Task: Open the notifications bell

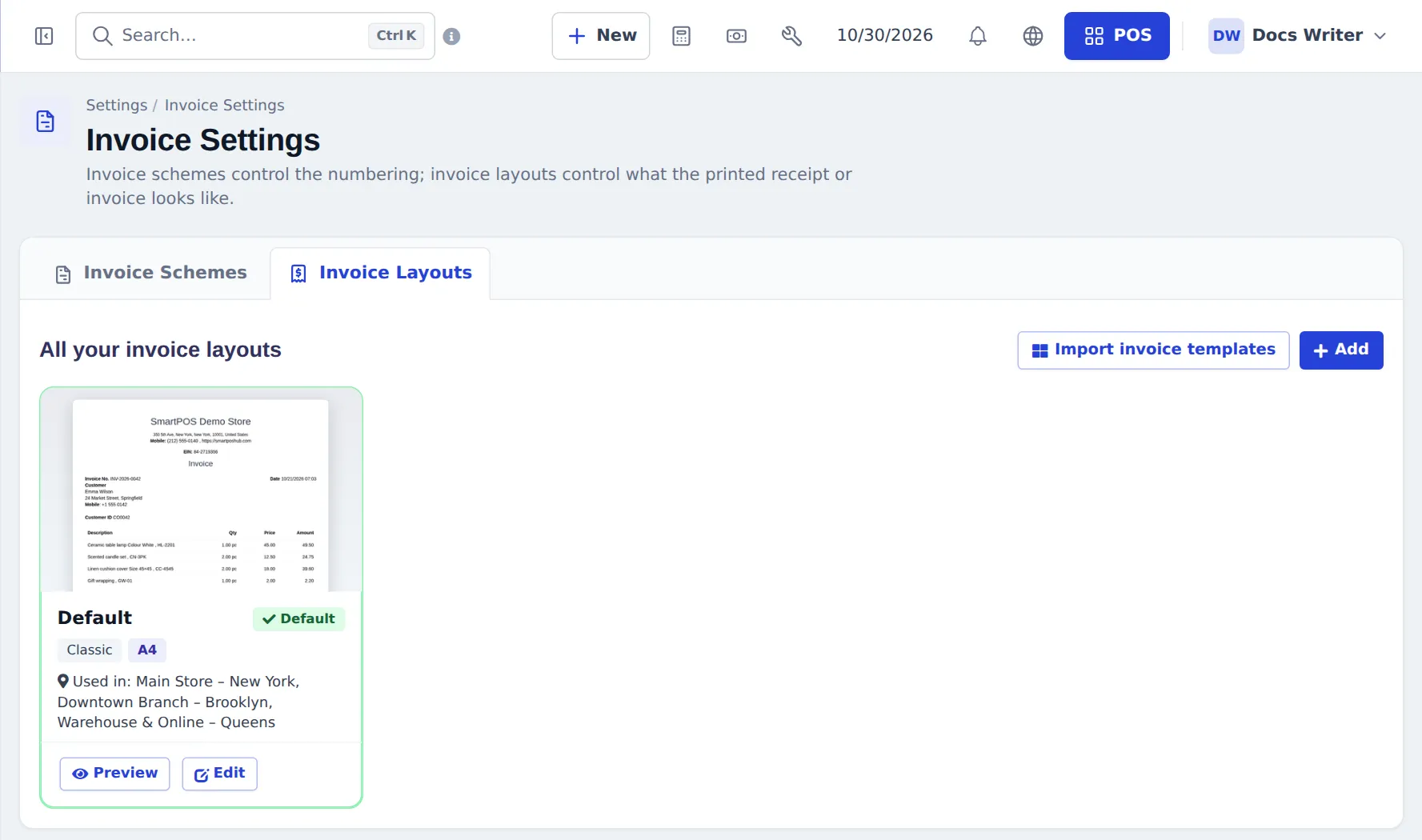Action: tap(977, 36)
